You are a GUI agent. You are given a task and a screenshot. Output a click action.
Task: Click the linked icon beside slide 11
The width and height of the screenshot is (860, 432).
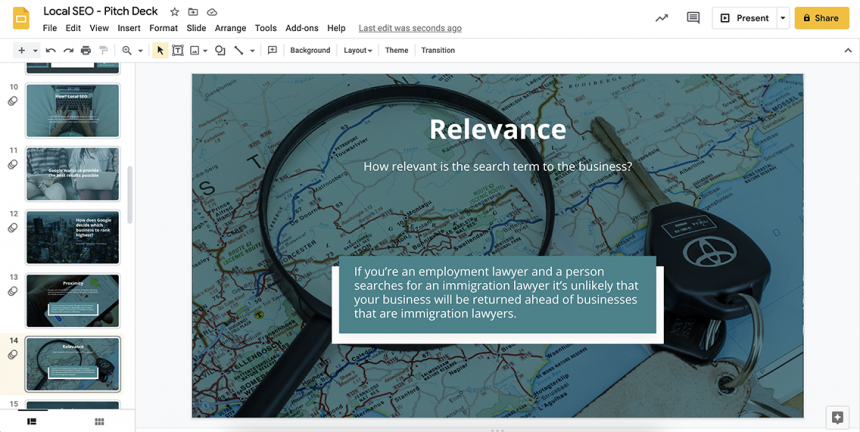pyautogui.click(x=13, y=164)
